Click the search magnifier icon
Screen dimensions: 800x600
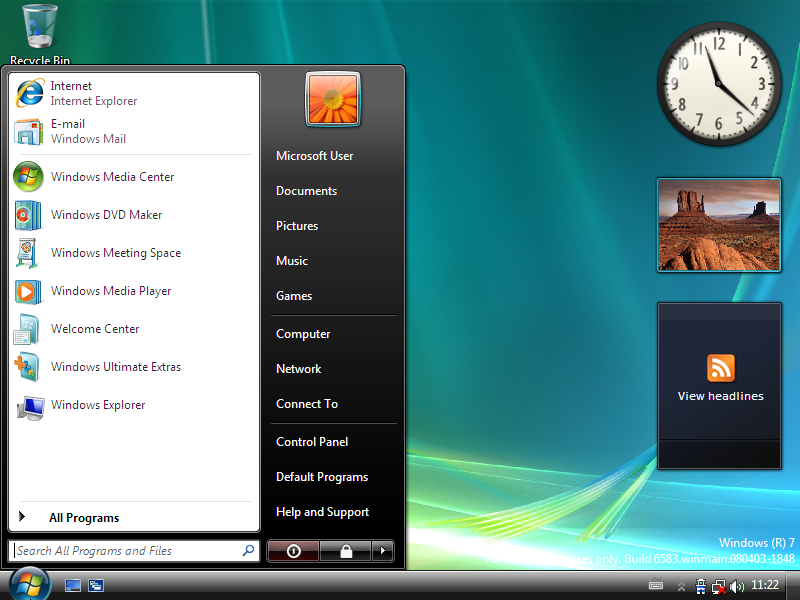[248, 551]
